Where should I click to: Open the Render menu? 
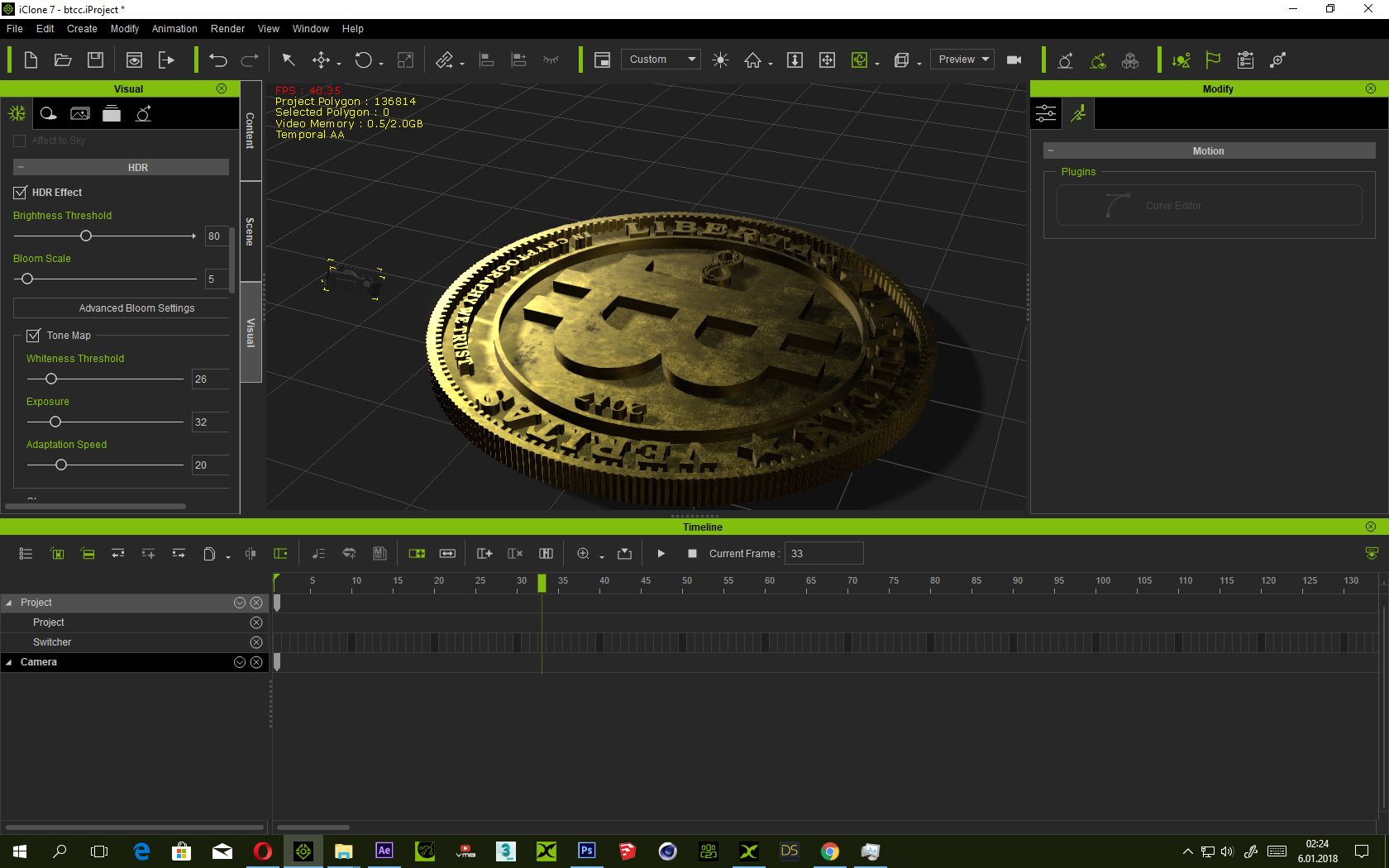point(227,28)
